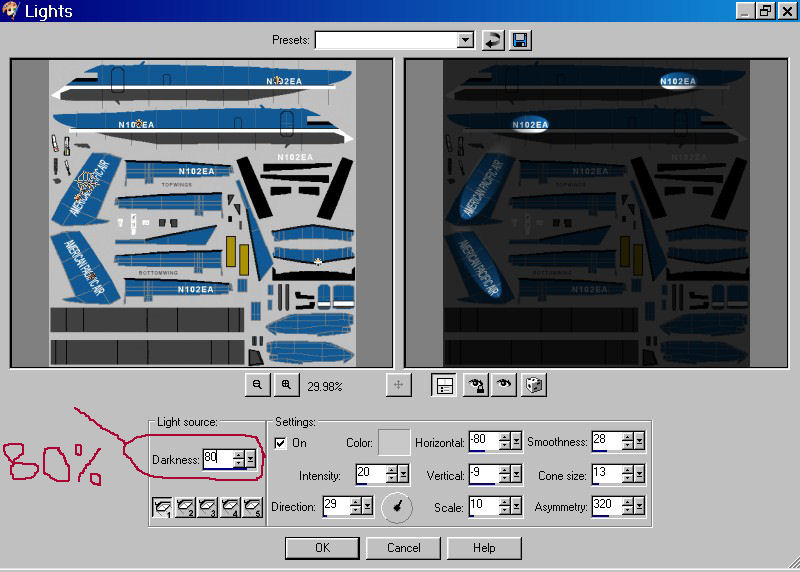This screenshot has height=572, width=800.
Task: Click the Darkness spinner arrows
Action: 239,459
